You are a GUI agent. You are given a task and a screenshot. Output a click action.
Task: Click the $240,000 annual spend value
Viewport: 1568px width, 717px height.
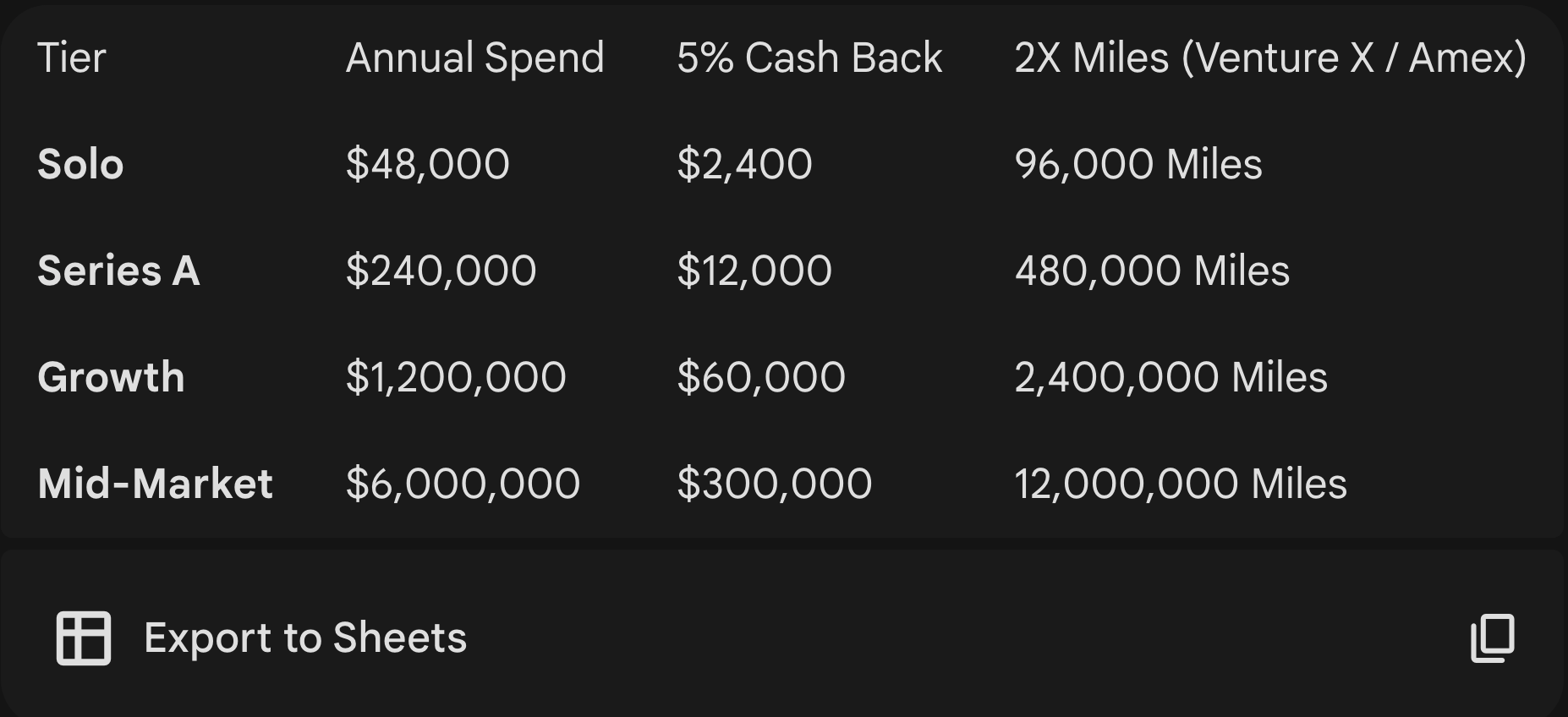(441, 271)
